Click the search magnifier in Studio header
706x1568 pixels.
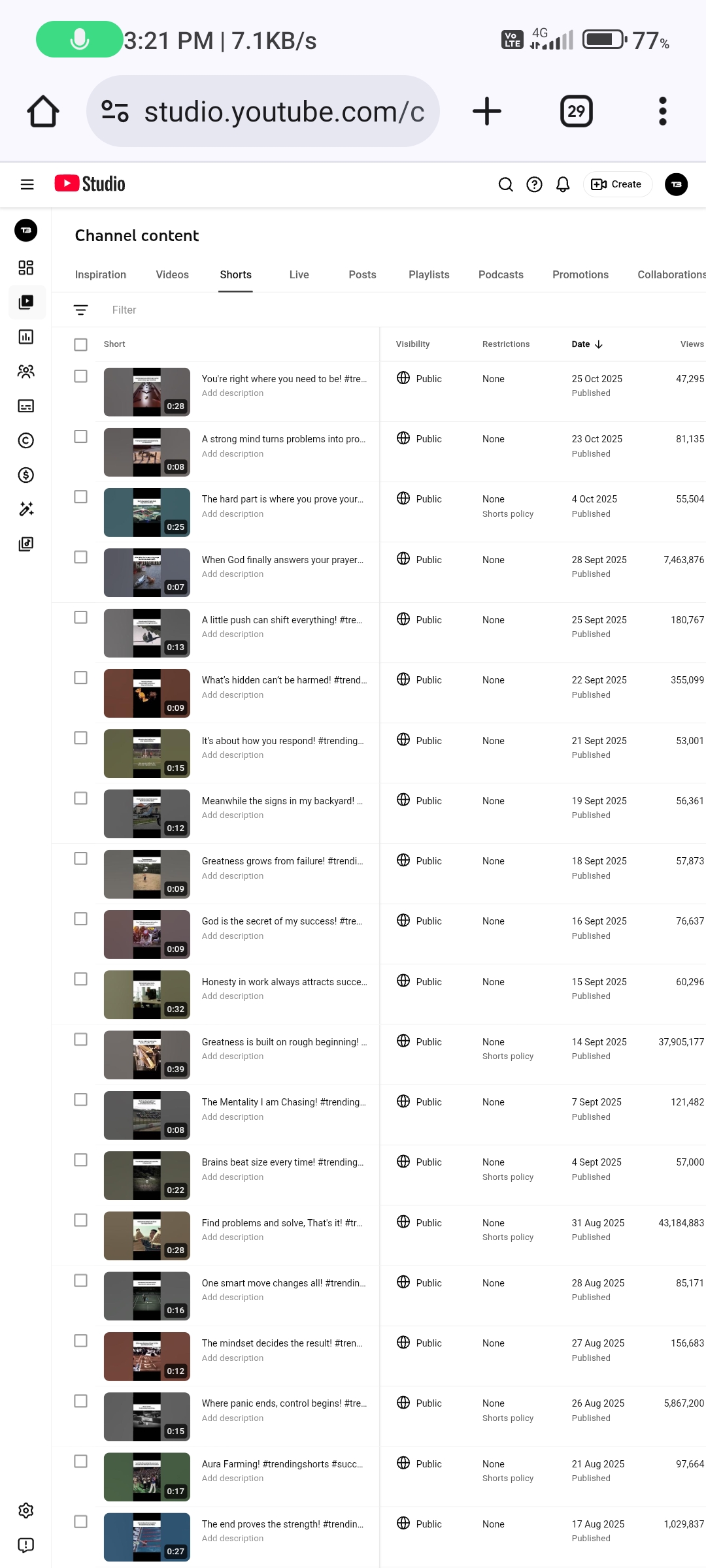(505, 185)
